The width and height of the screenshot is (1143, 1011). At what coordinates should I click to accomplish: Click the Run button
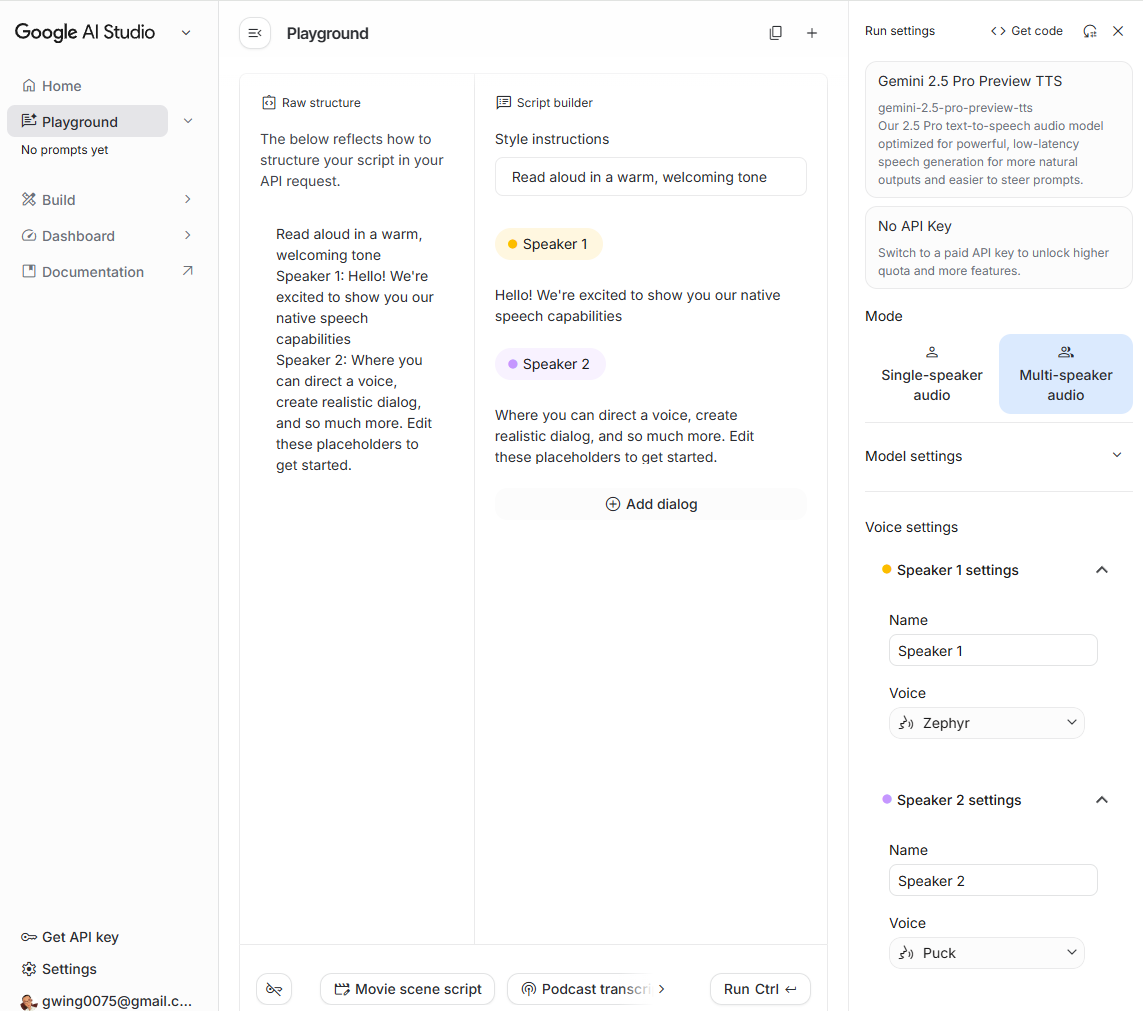(759, 989)
